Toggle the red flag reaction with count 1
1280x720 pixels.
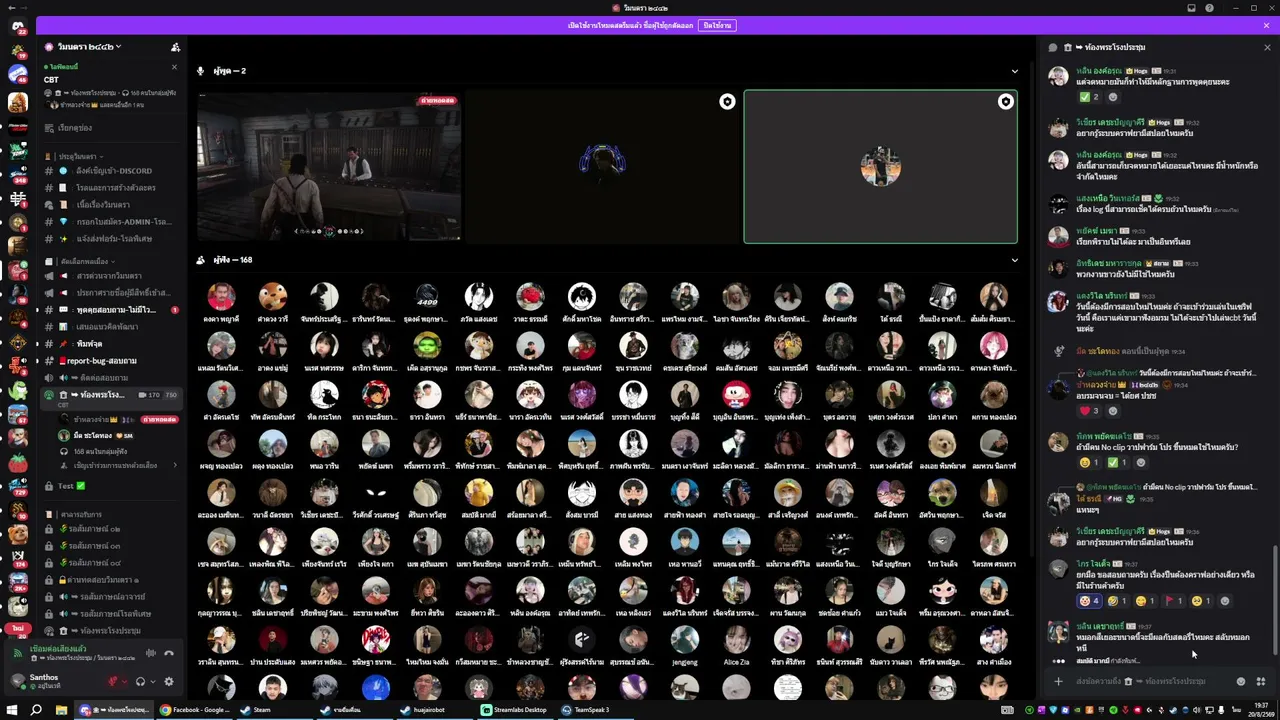pyautogui.click(x=1173, y=601)
